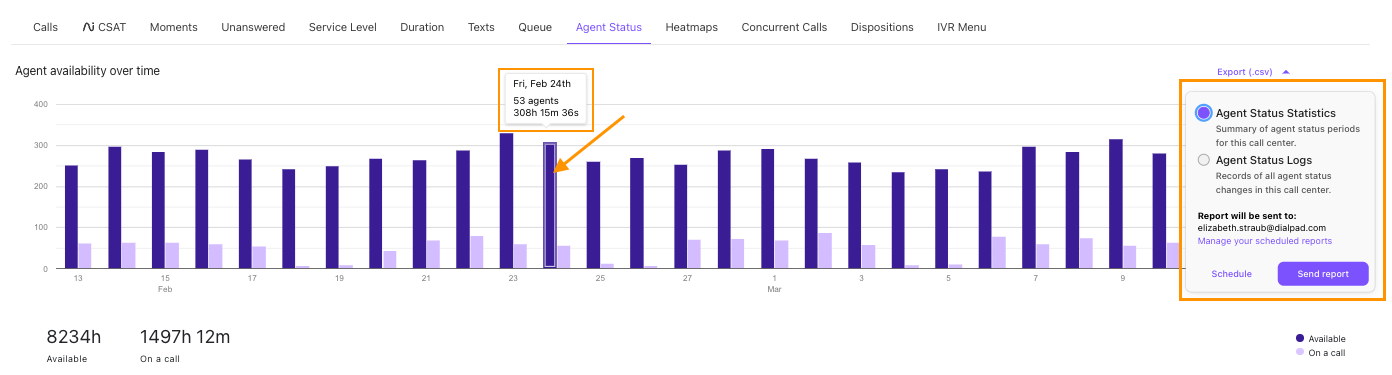
Task: Switch to the Moments tab
Action: coord(173,27)
